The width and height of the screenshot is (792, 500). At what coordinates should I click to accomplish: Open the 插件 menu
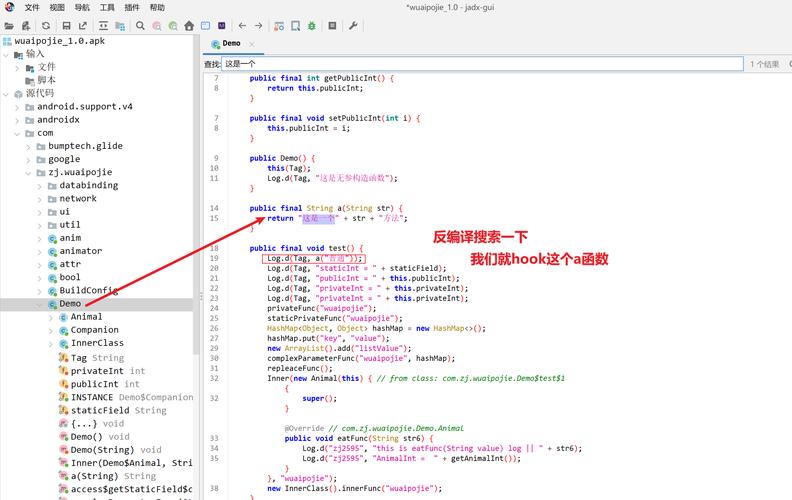pos(132,8)
